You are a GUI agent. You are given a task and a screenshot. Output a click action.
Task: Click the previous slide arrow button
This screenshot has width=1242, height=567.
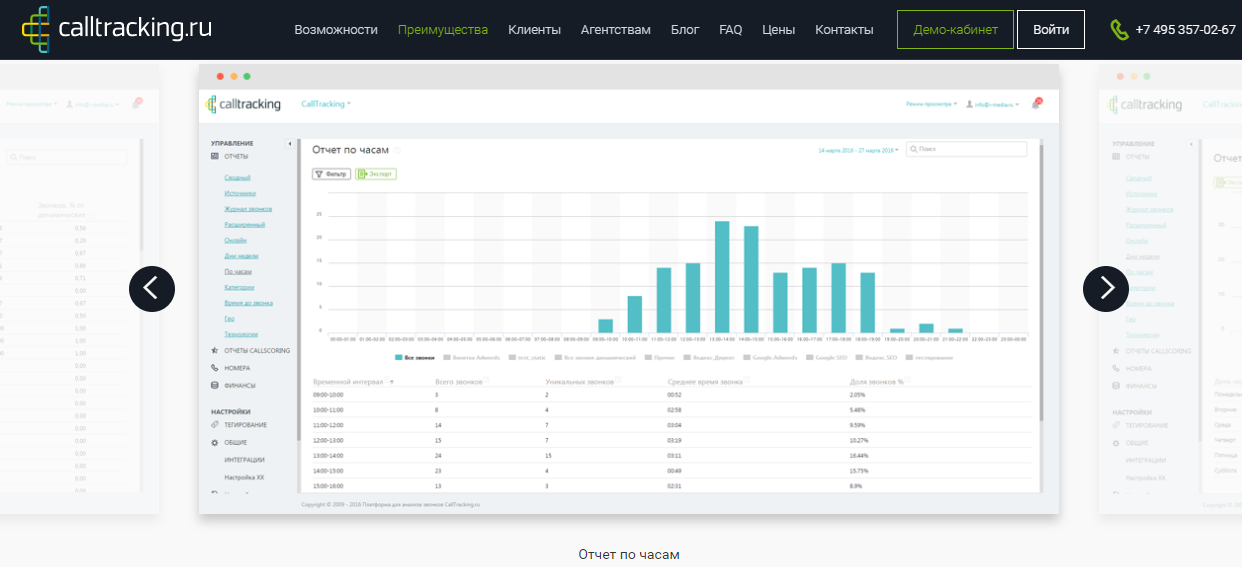(x=152, y=288)
